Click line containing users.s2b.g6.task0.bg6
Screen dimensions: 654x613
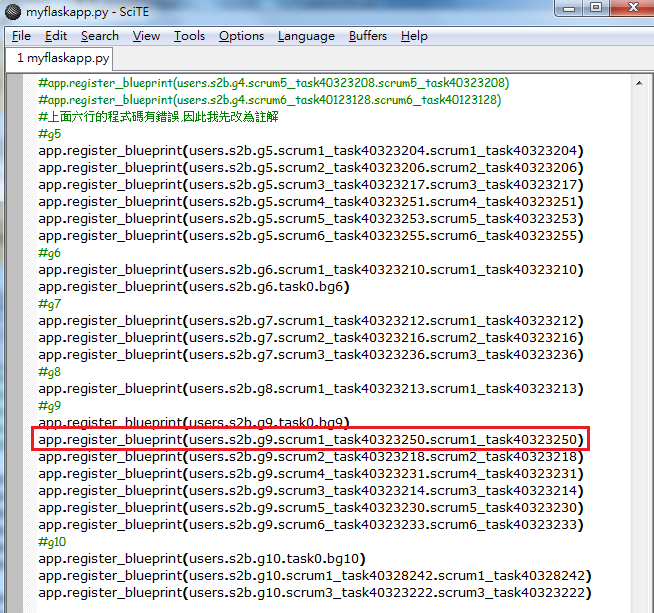(194, 287)
